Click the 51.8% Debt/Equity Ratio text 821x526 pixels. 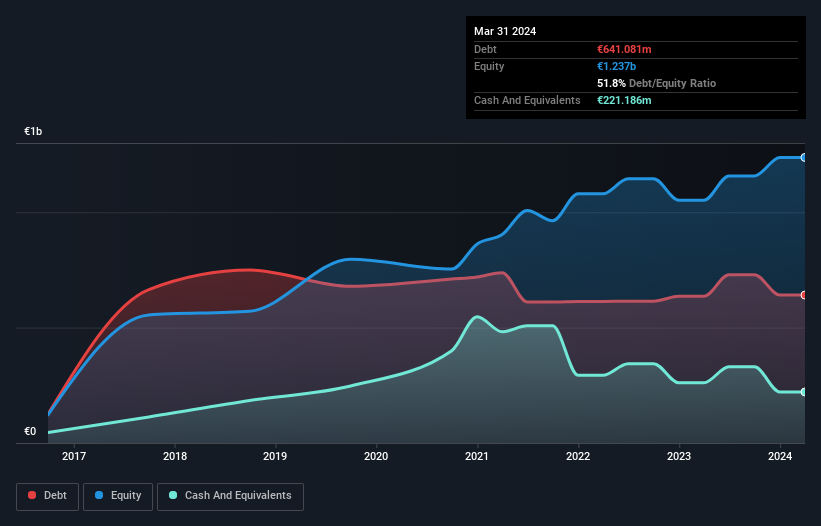point(656,83)
